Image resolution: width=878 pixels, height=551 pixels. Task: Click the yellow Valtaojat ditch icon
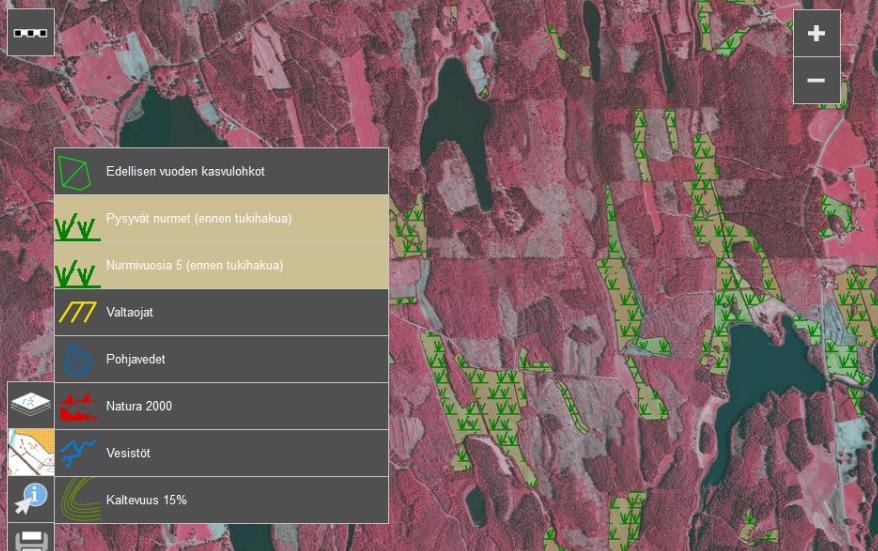[77, 312]
